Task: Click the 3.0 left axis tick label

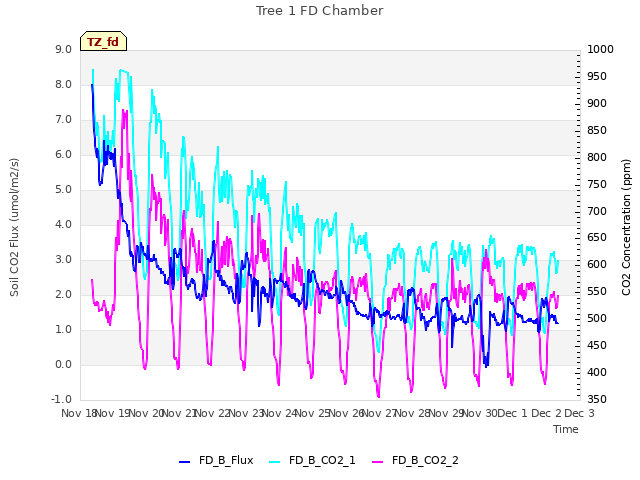Action: click(x=64, y=259)
